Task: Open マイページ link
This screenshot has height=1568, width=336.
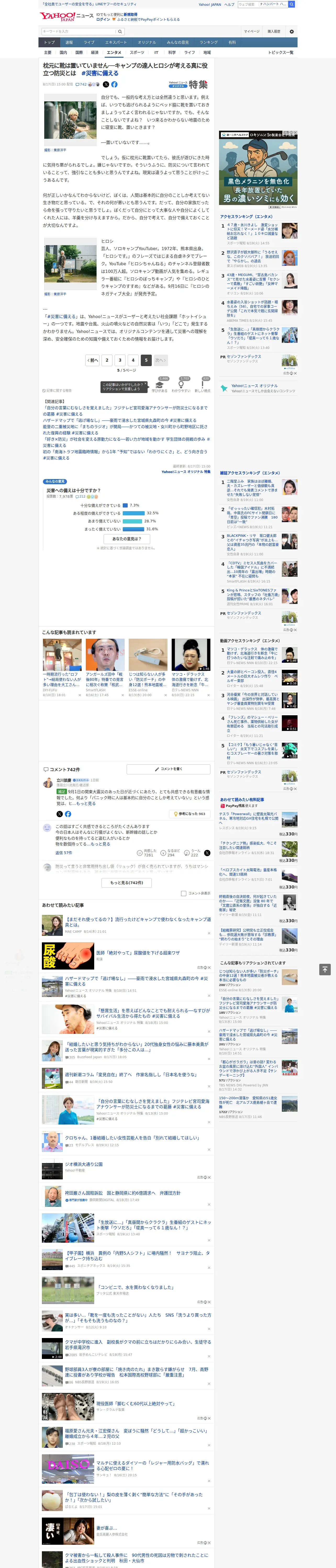Action: tap(251, 32)
